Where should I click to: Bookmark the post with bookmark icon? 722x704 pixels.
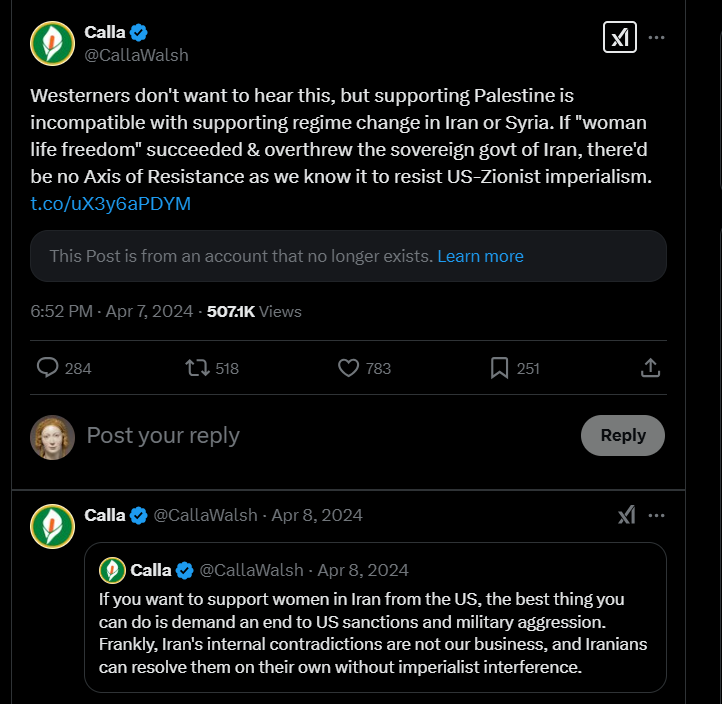pos(500,368)
